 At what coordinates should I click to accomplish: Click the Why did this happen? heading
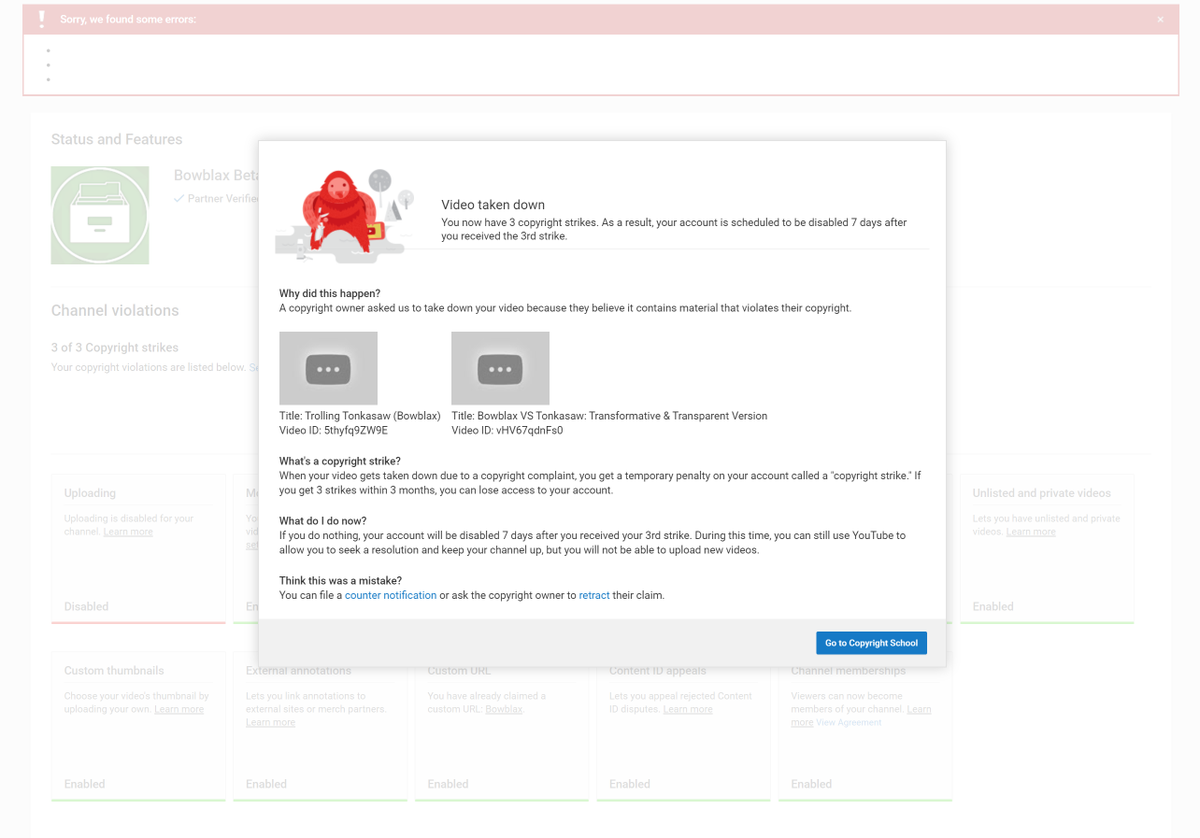tap(330, 293)
